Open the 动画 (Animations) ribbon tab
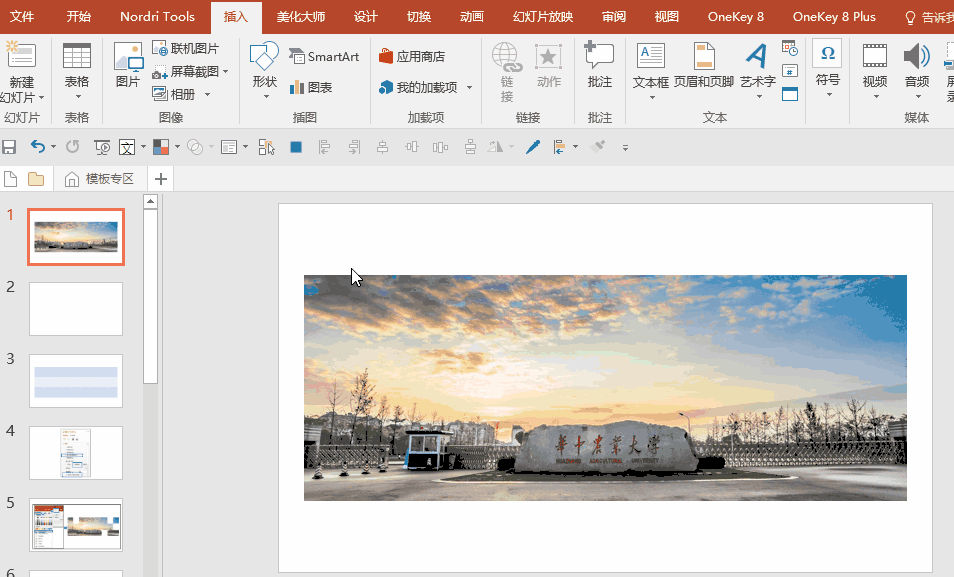The width and height of the screenshot is (954, 577). coord(472,17)
